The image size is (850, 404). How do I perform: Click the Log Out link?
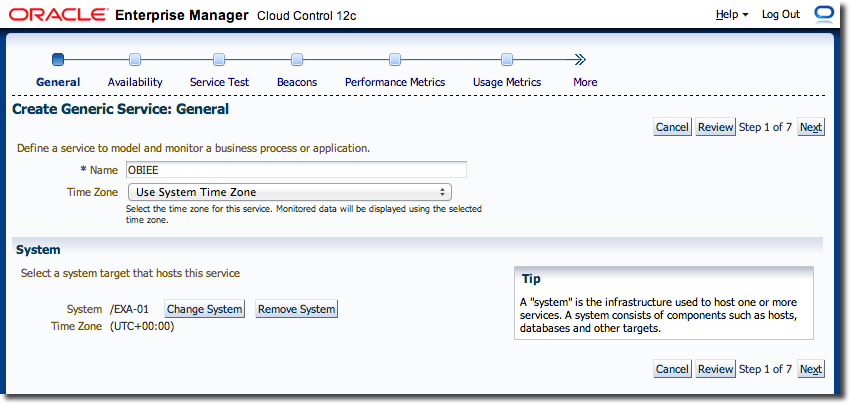[781, 14]
